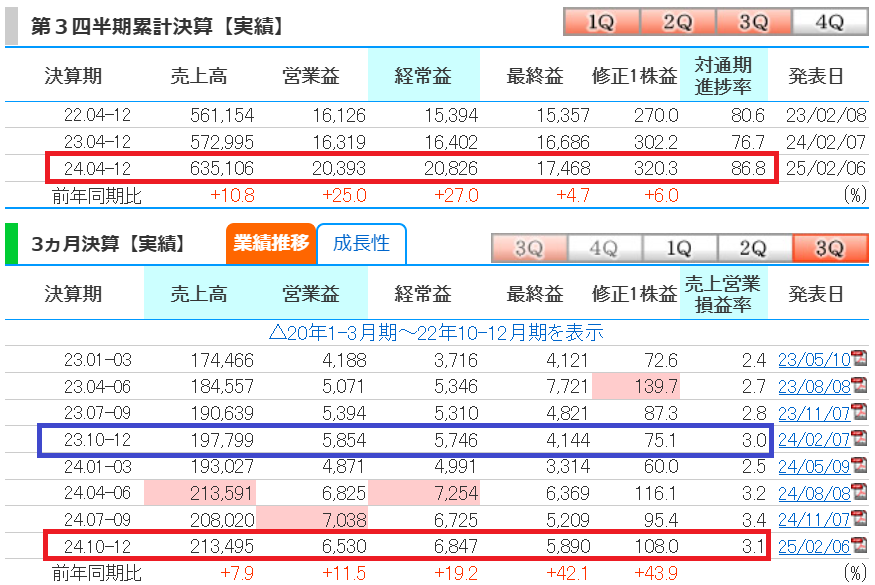The width and height of the screenshot is (875, 585).
Task: Select faded 3Q tab in 3ヵ月決算 section
Action: pyautogui.click(x=529, y=248)
